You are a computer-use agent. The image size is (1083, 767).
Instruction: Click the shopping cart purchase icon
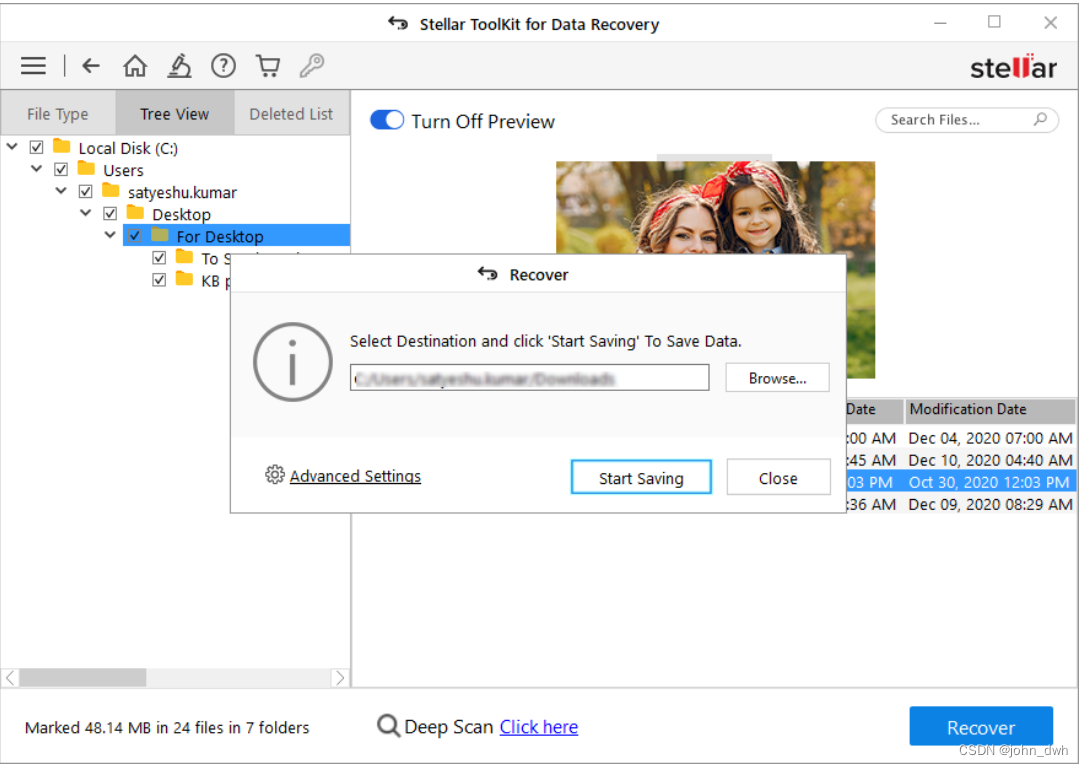point(267,65)
